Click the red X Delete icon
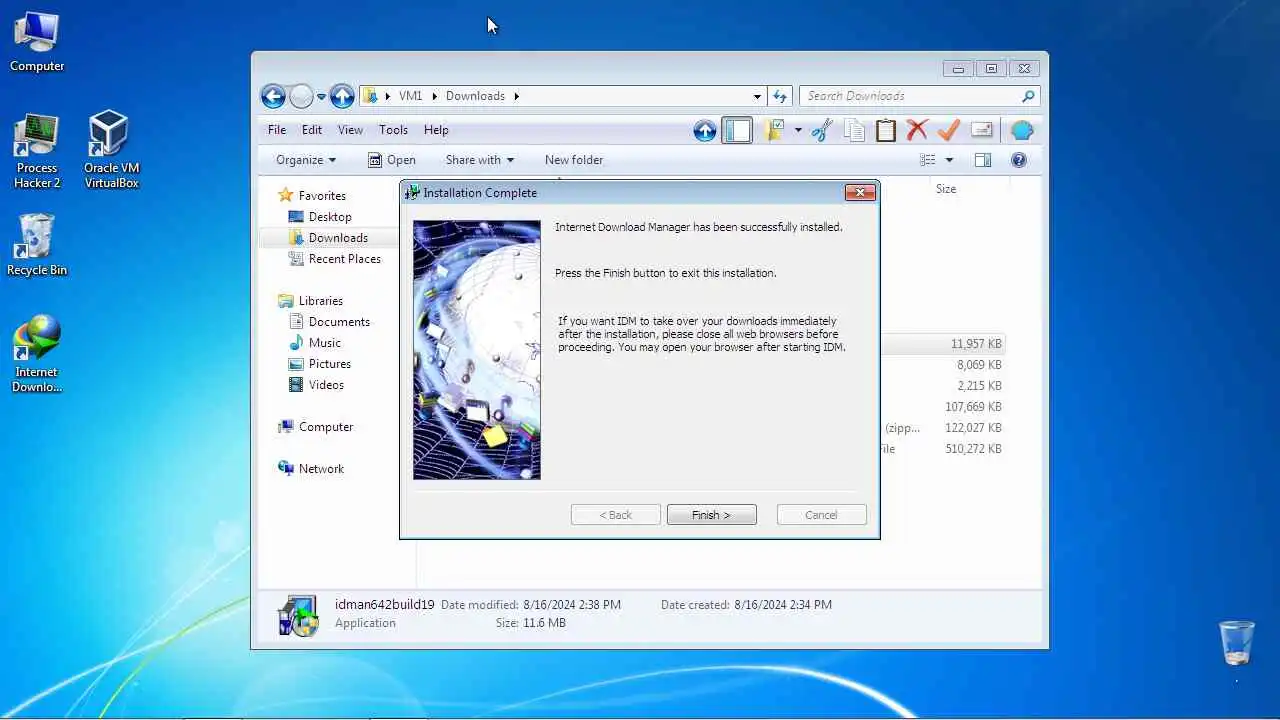This screenshot has height=720, width=1280. coord(917,130)
